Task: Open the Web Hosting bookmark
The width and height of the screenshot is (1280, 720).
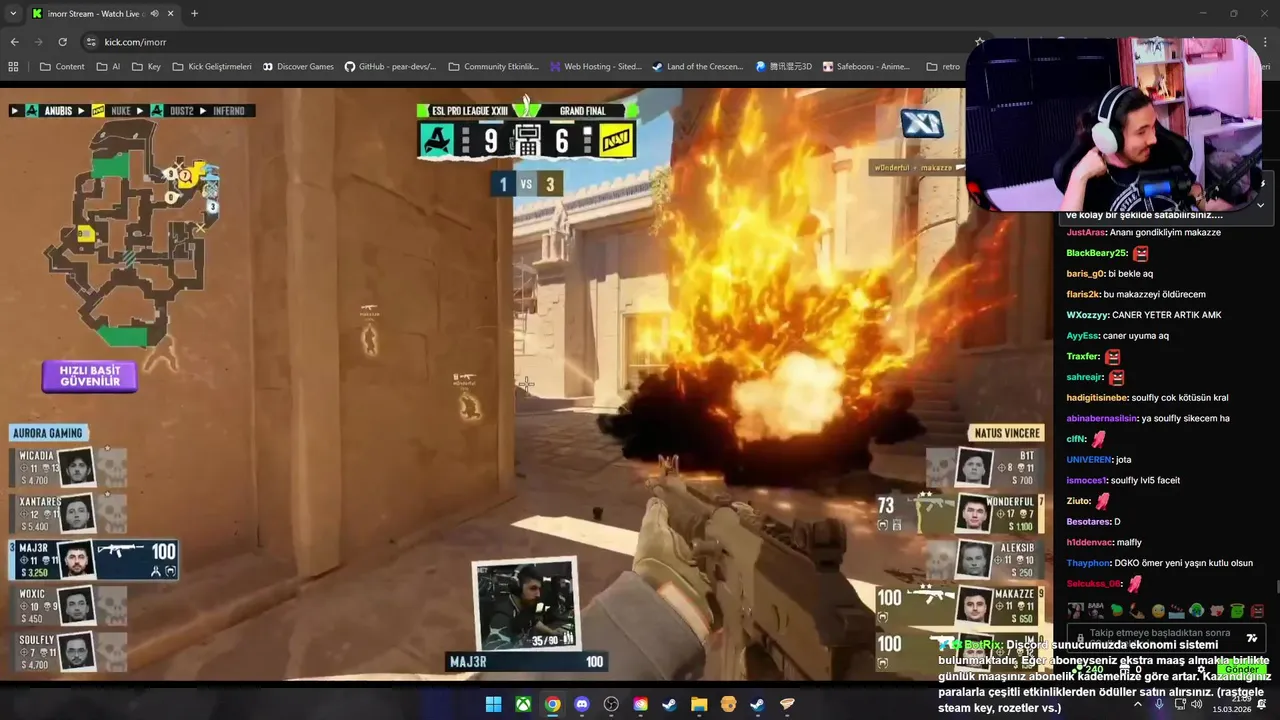Action: point(596,67)
